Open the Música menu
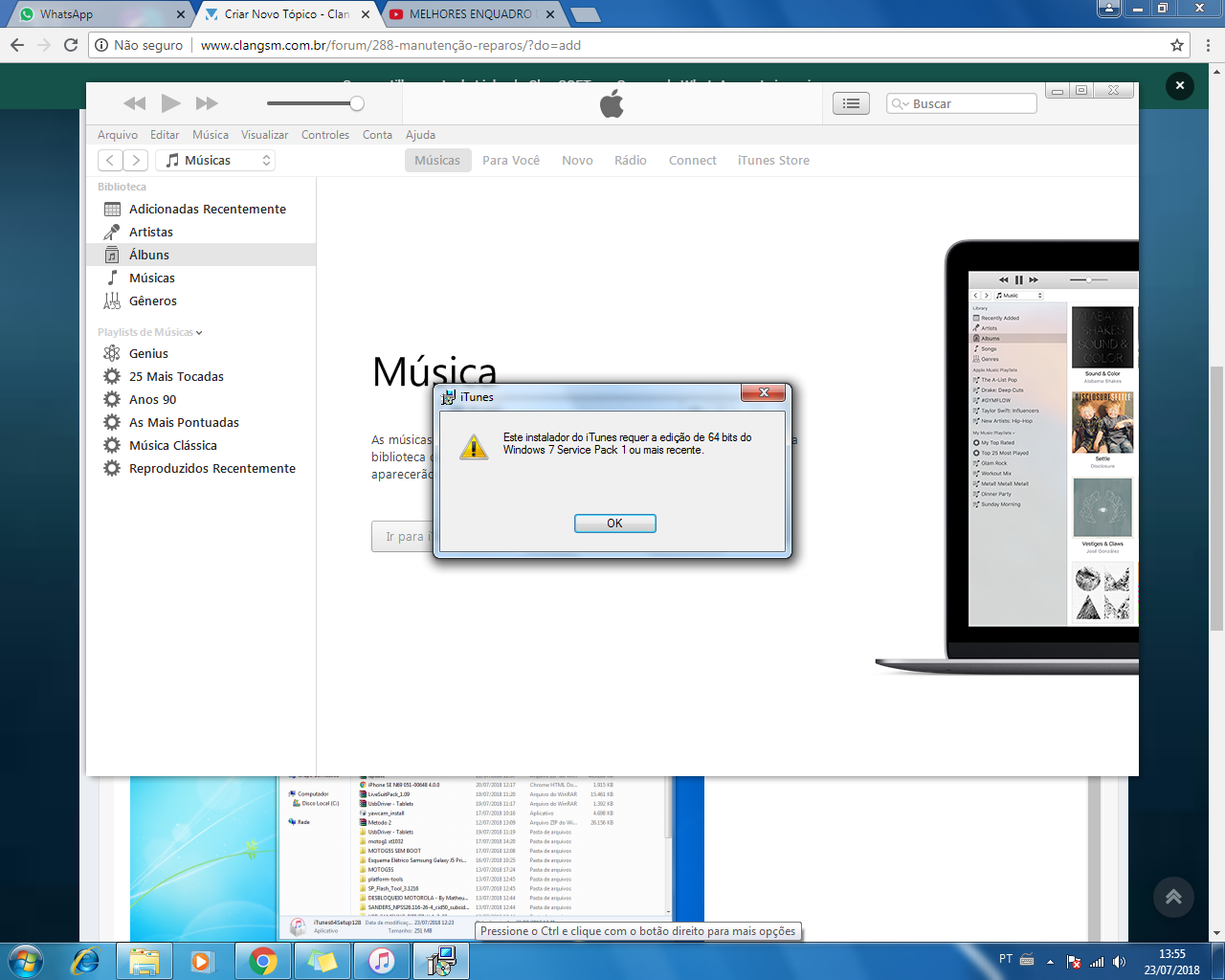The height and width of the screenshot is (980, 1225). coord(211,135)
